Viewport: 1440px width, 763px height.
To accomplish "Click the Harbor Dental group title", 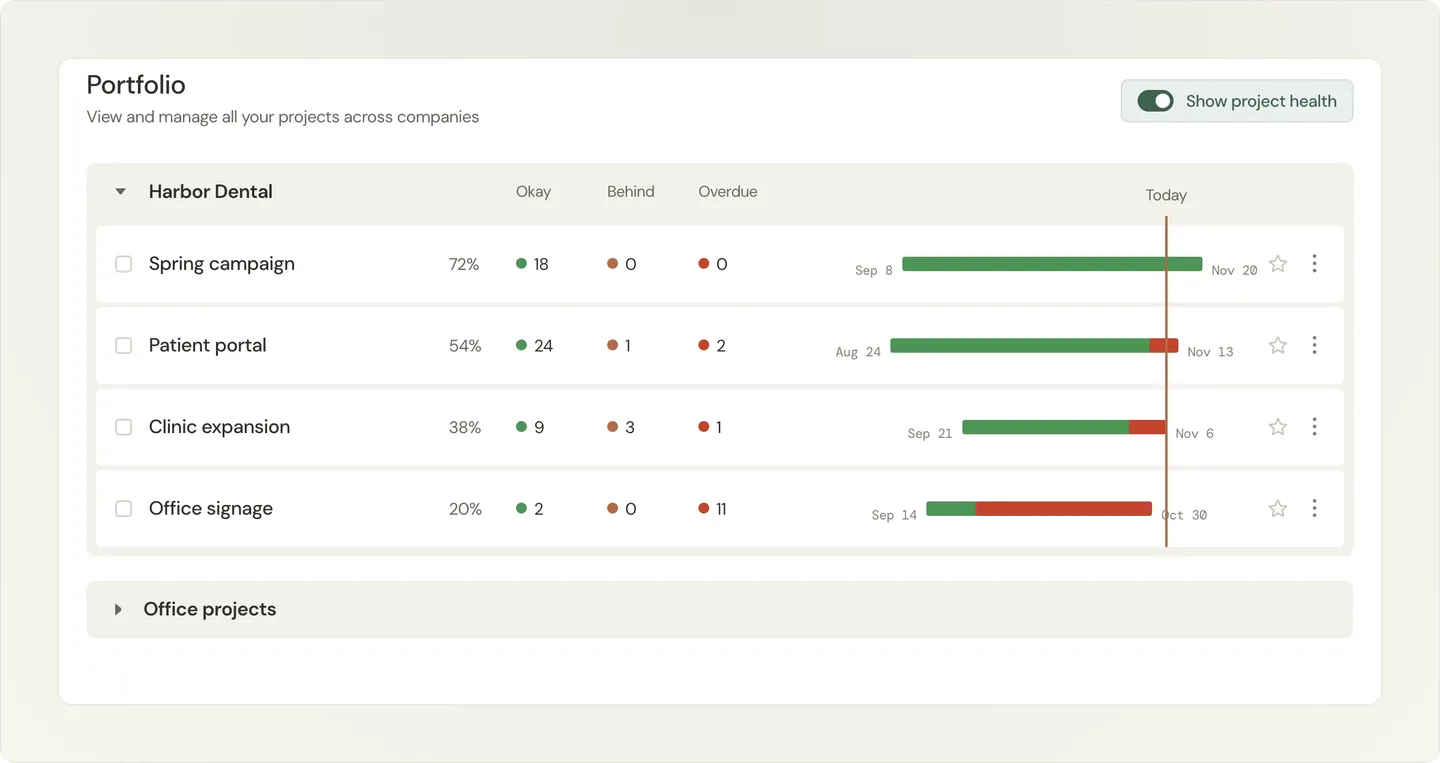I will [211, 191].
